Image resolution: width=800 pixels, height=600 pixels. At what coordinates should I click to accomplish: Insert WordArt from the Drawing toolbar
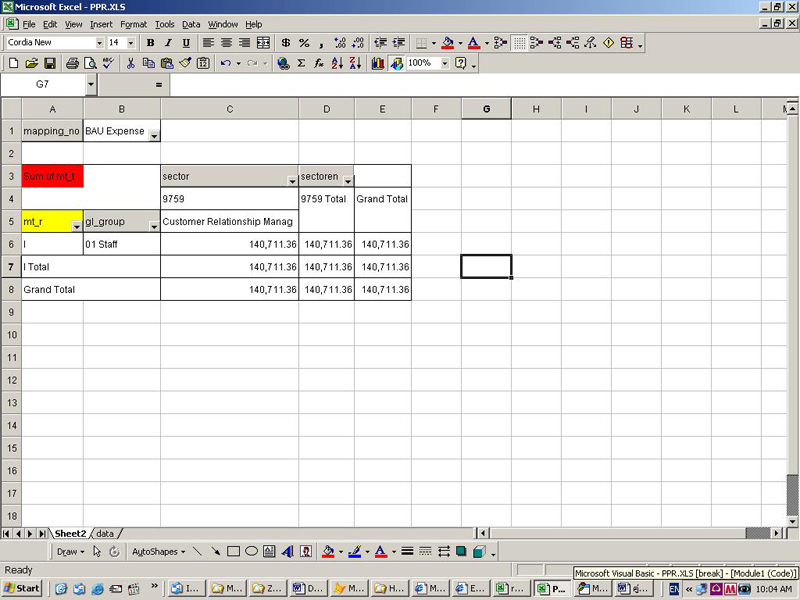pyautogui.click(x=287, y=551)
